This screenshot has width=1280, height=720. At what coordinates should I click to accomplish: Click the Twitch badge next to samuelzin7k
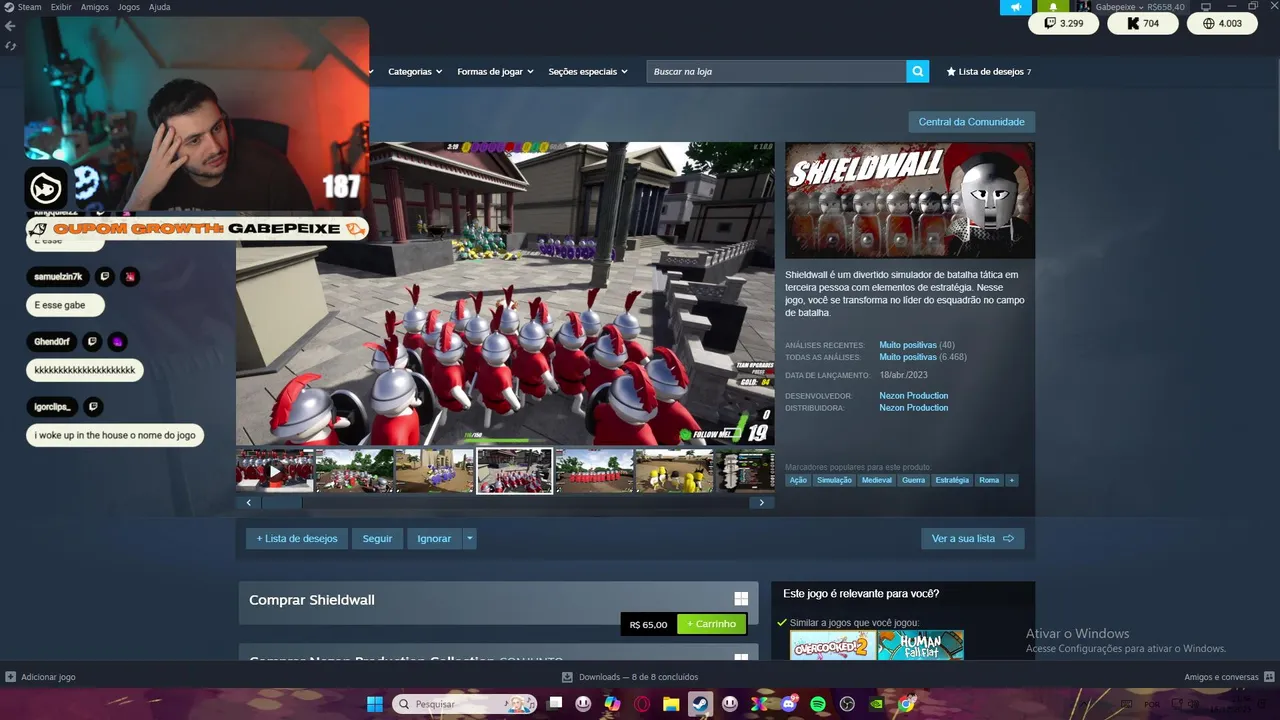coord(105,277)
